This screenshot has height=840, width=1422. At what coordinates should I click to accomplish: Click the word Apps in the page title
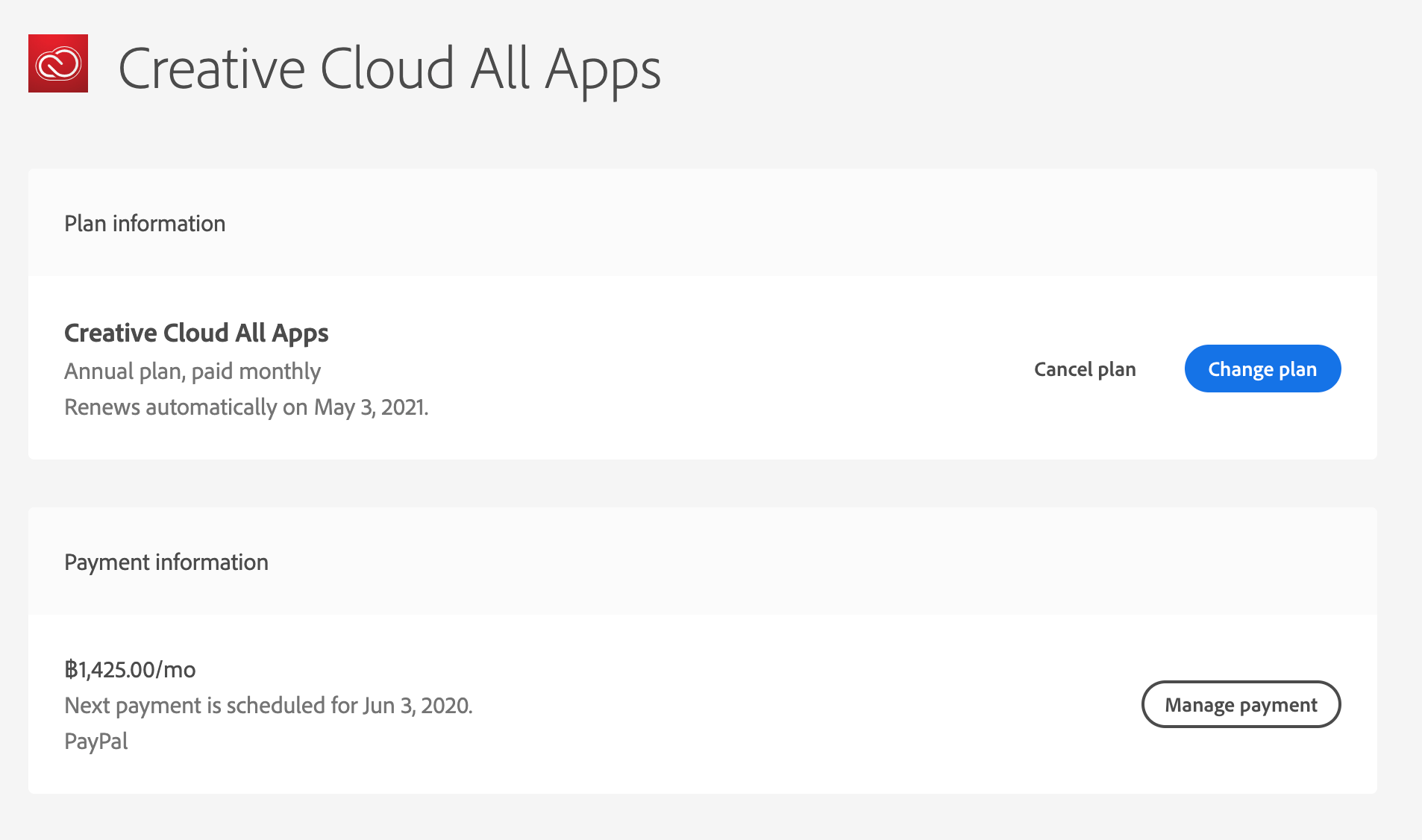click(x=603, y=70)
